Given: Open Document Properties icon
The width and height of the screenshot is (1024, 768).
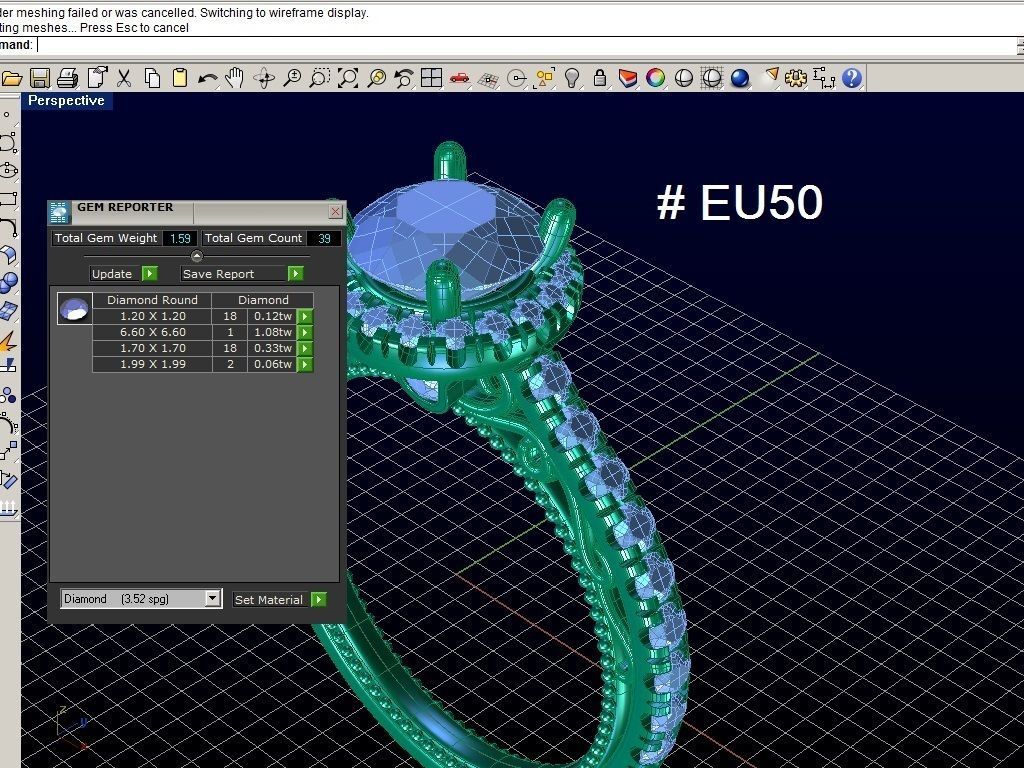Looking at the screenshot, I should [x=97, y=78].
